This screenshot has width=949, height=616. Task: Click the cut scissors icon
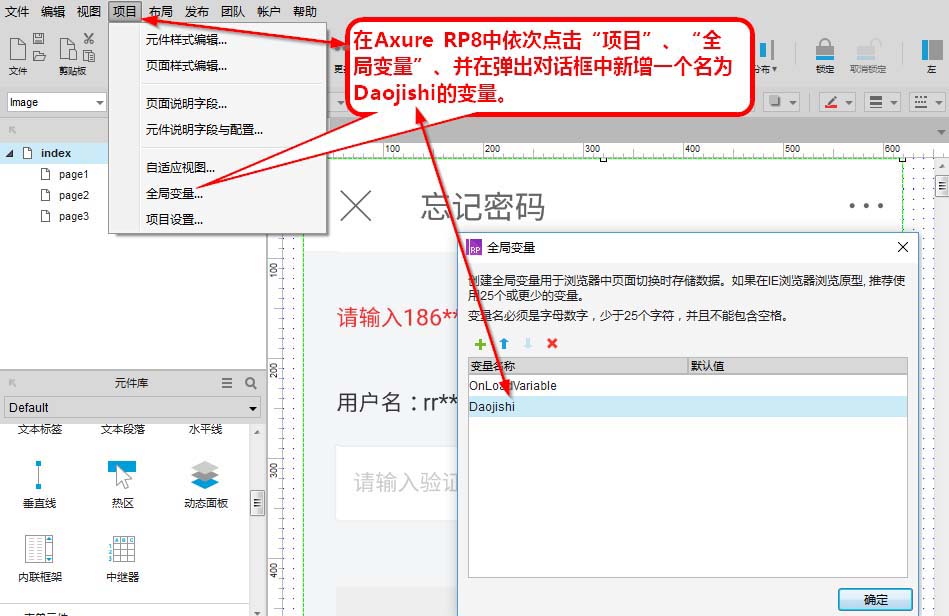click(88, 39)
